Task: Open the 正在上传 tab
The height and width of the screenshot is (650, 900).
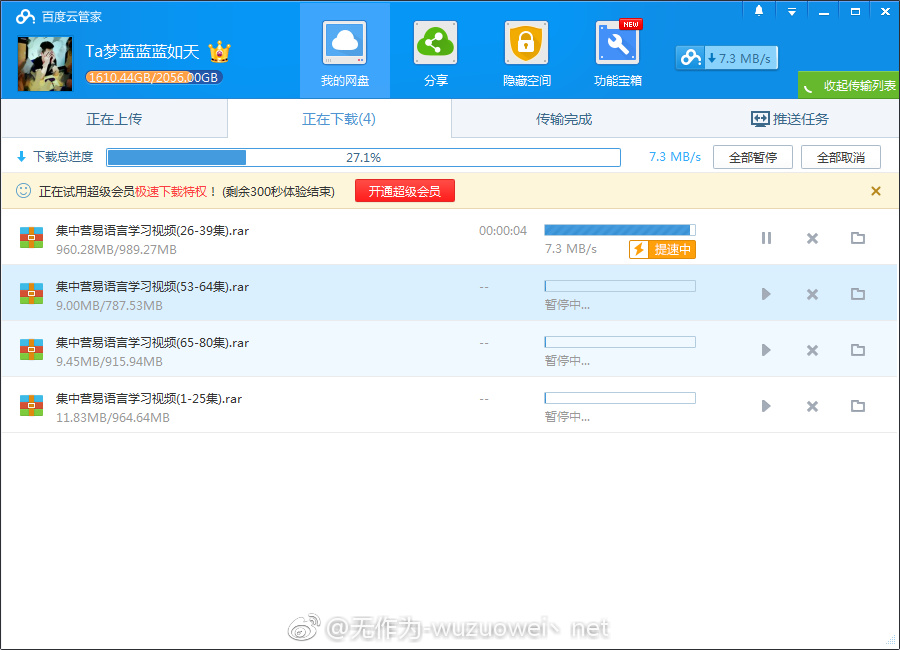Action: tap(114, 118)
